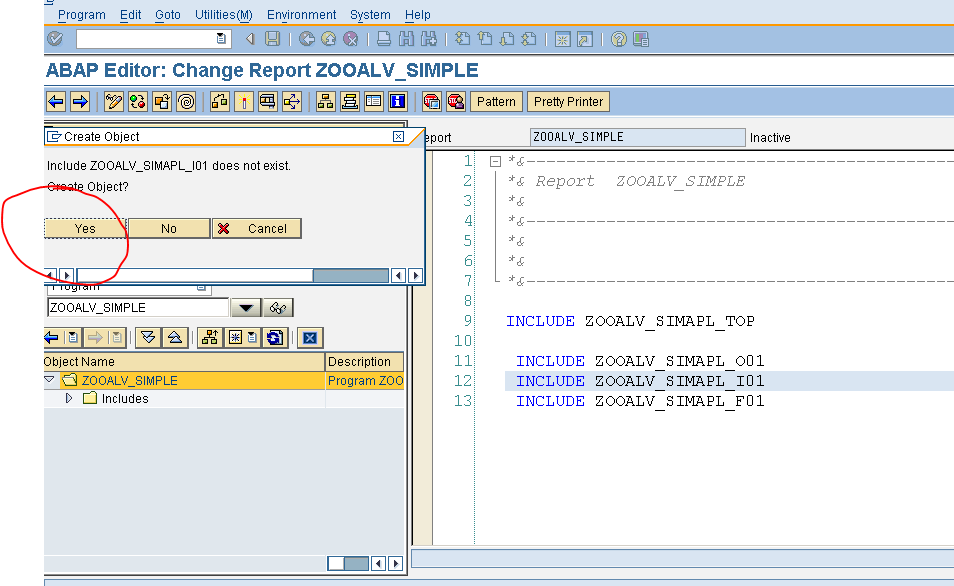The image size is (954, 586).
Task: Click the Pattern button
Action: tap(496, 102)
